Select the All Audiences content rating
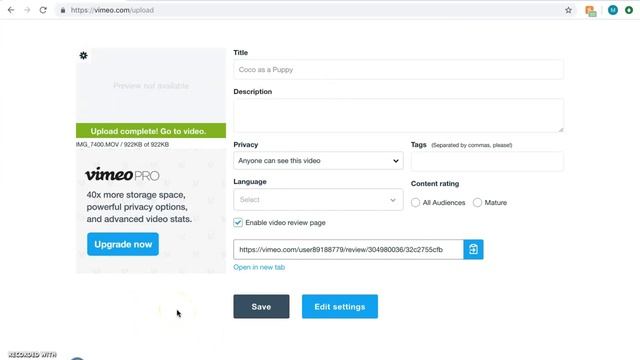Image resolution: width=640 pixels, height=360 pixels. pyautogui.click(x=416, y=202)
